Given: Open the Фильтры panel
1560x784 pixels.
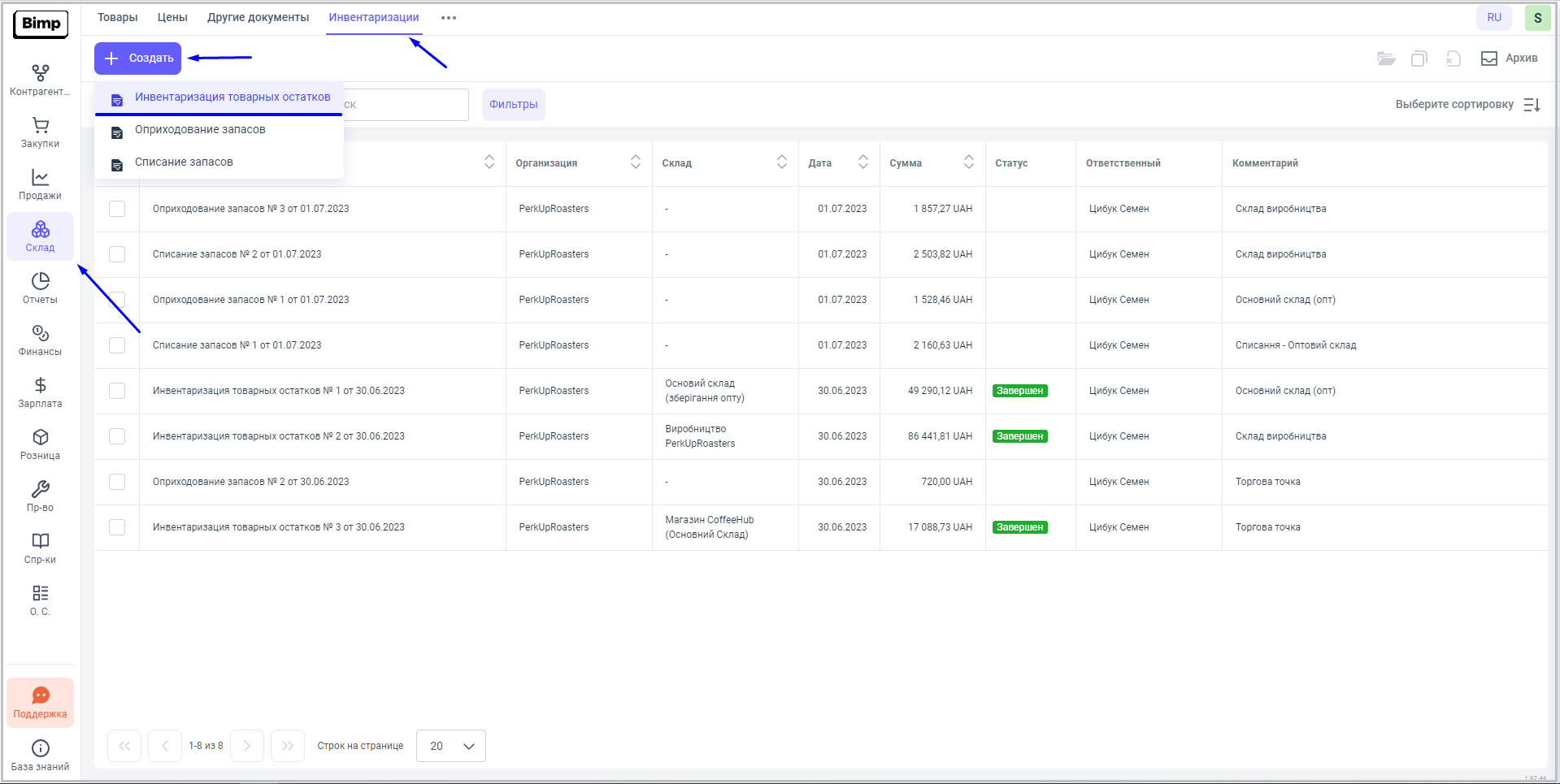Looking at the screenshot, I should point(513,105).
